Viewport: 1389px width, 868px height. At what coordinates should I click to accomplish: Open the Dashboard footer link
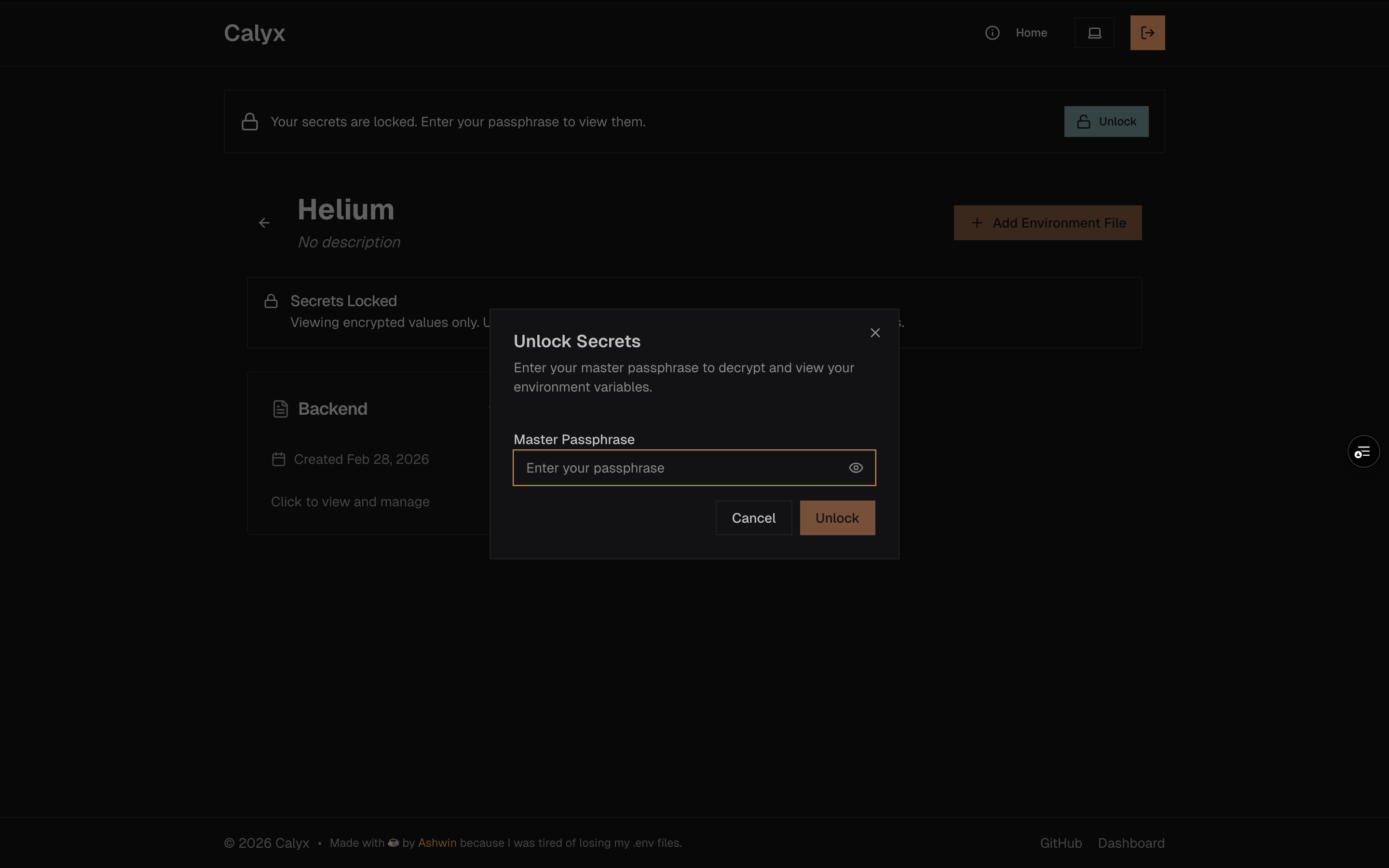pyautogui.click(x=1130, y=843)
